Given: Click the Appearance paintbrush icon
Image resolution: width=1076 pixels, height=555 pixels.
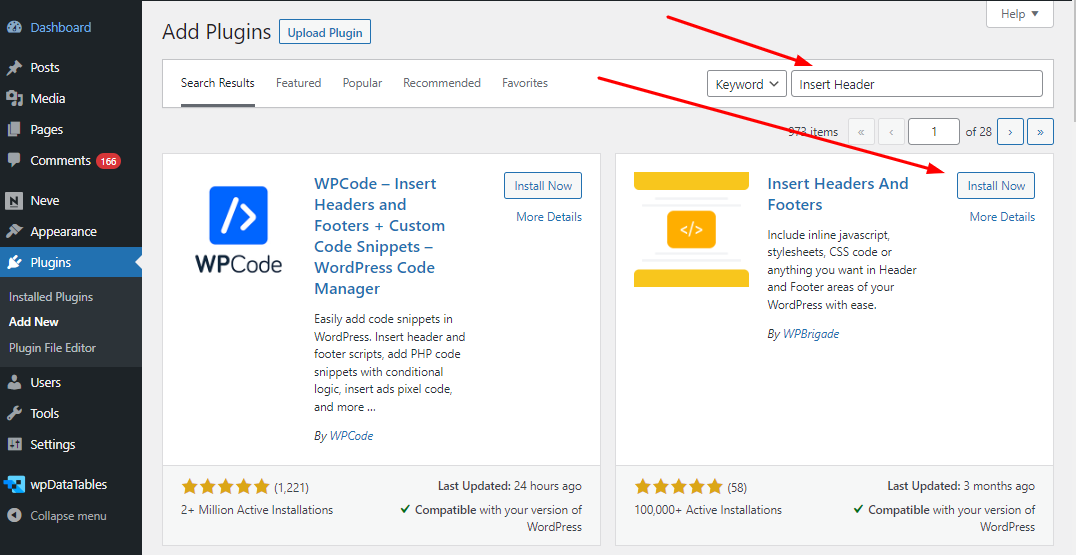Looking at the screenshot, I should coord(14,232).
